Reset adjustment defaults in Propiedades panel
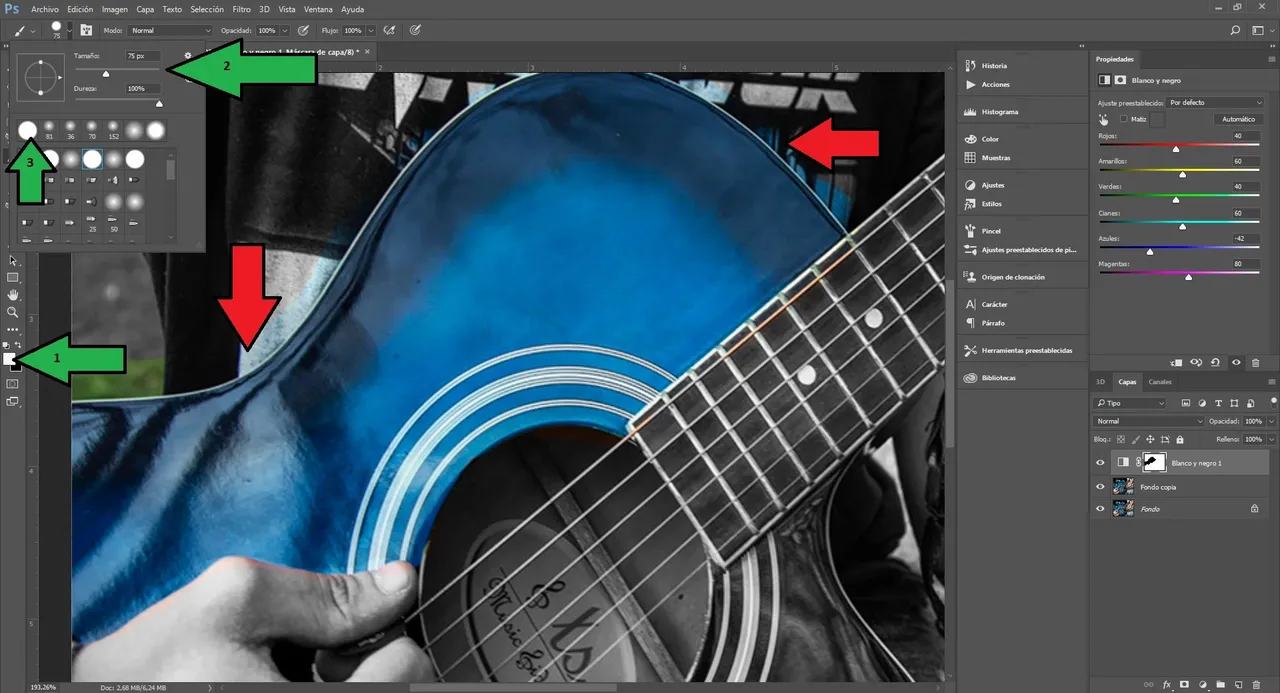The height and width of the screenshot is (693, 1280). [x=1215, y=363]
